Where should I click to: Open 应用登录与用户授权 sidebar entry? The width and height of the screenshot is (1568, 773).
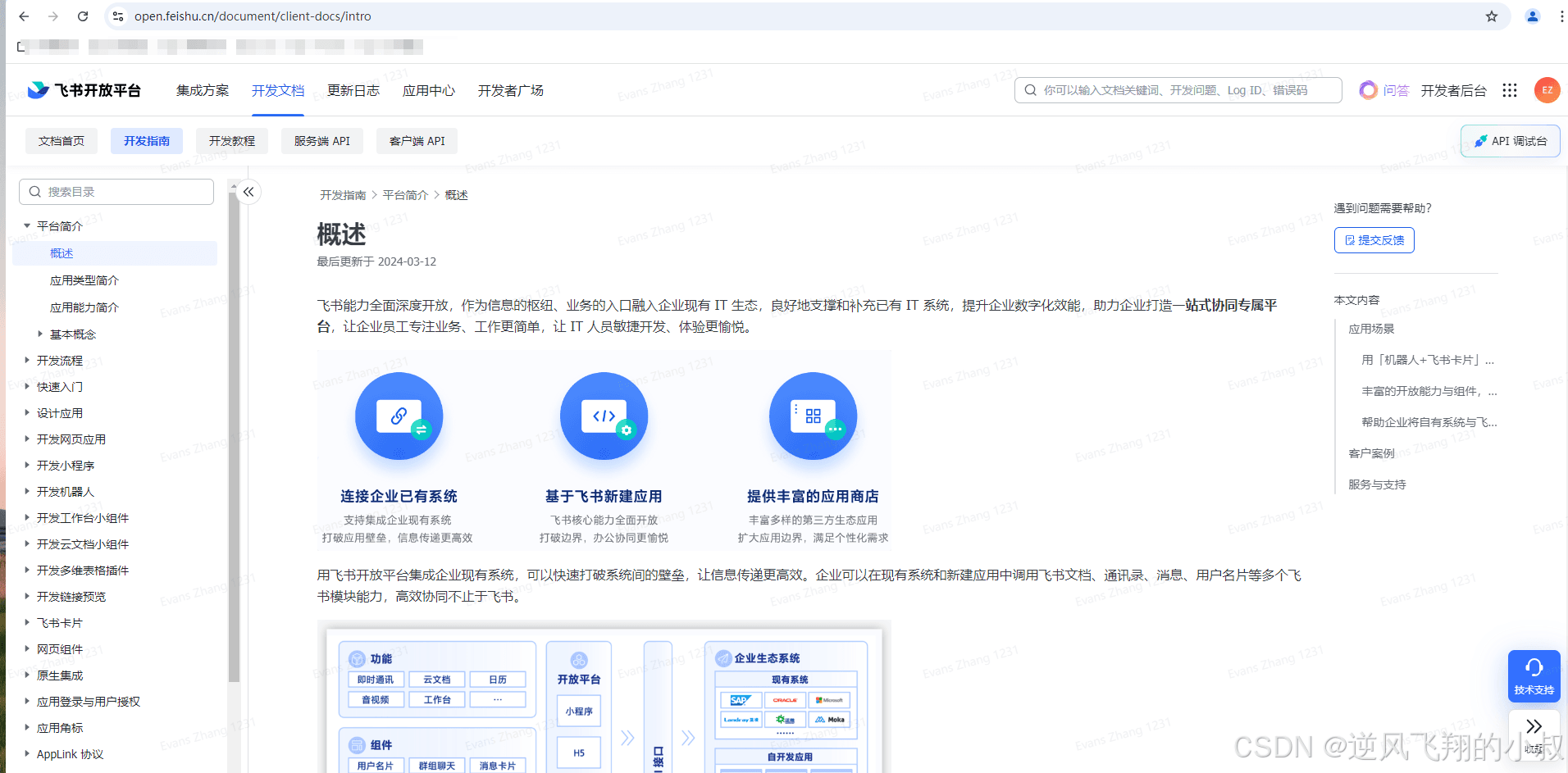89,702
